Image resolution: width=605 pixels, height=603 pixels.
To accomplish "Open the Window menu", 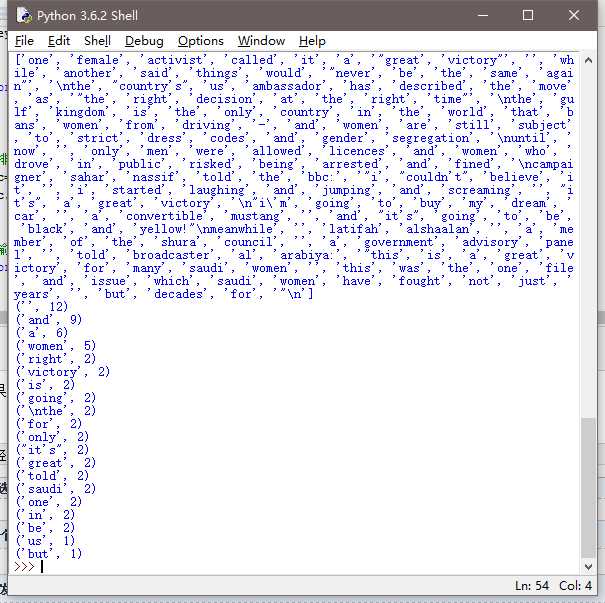I will 261,41.
